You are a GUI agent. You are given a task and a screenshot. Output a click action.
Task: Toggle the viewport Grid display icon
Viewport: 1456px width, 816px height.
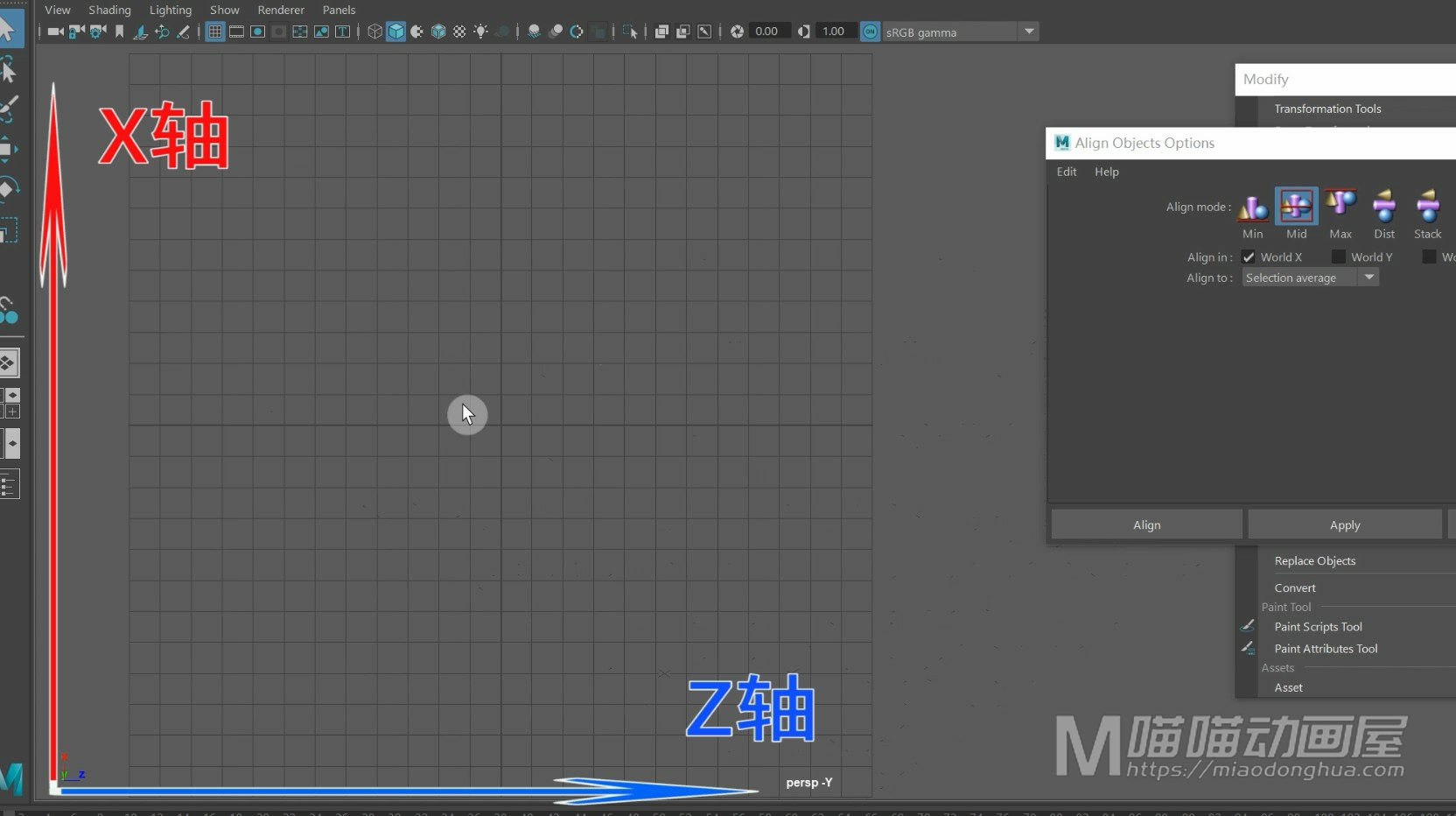pyautogui.click(x=215, y=32)
